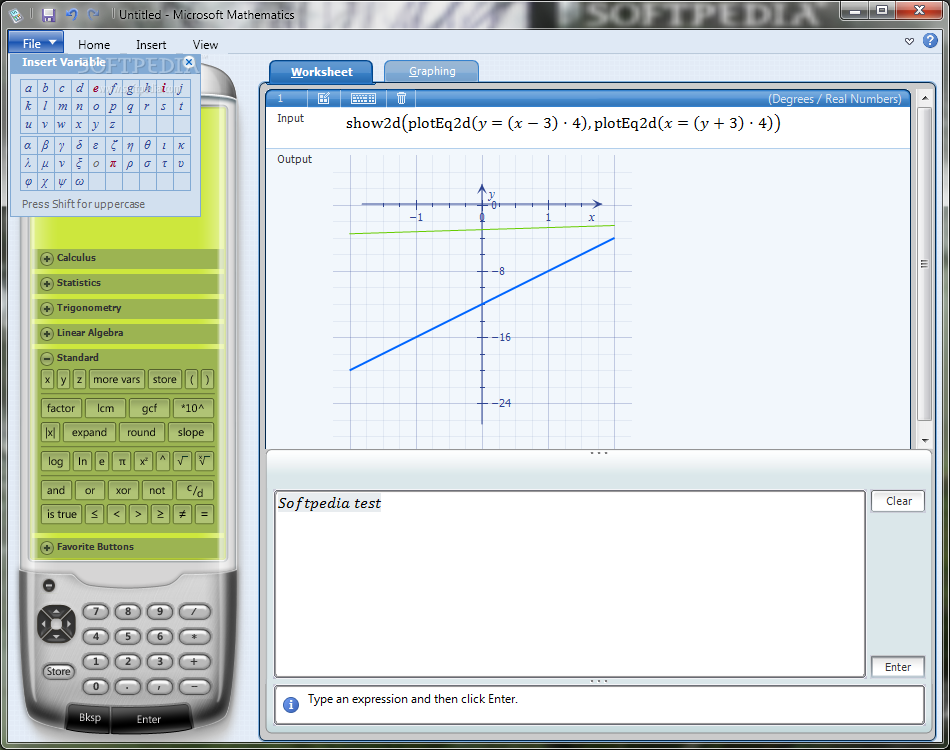Viewport: 950px width, 750px height.
Task: Insert the variable letter e
Action: (96, 88)
